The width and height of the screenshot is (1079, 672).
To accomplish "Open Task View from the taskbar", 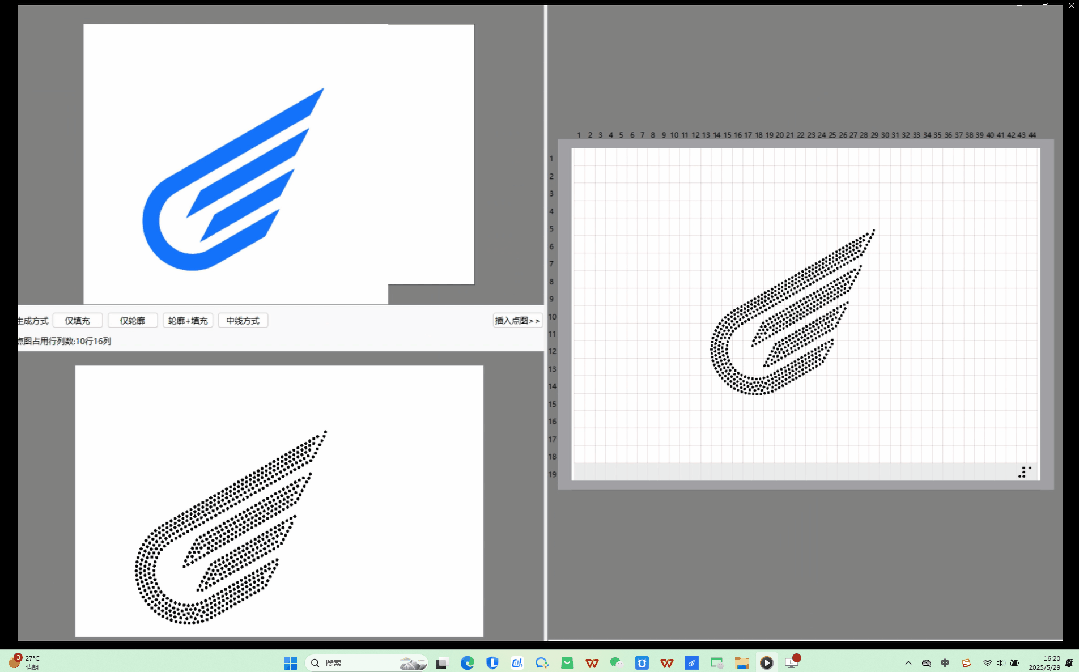I will (442, 663).
